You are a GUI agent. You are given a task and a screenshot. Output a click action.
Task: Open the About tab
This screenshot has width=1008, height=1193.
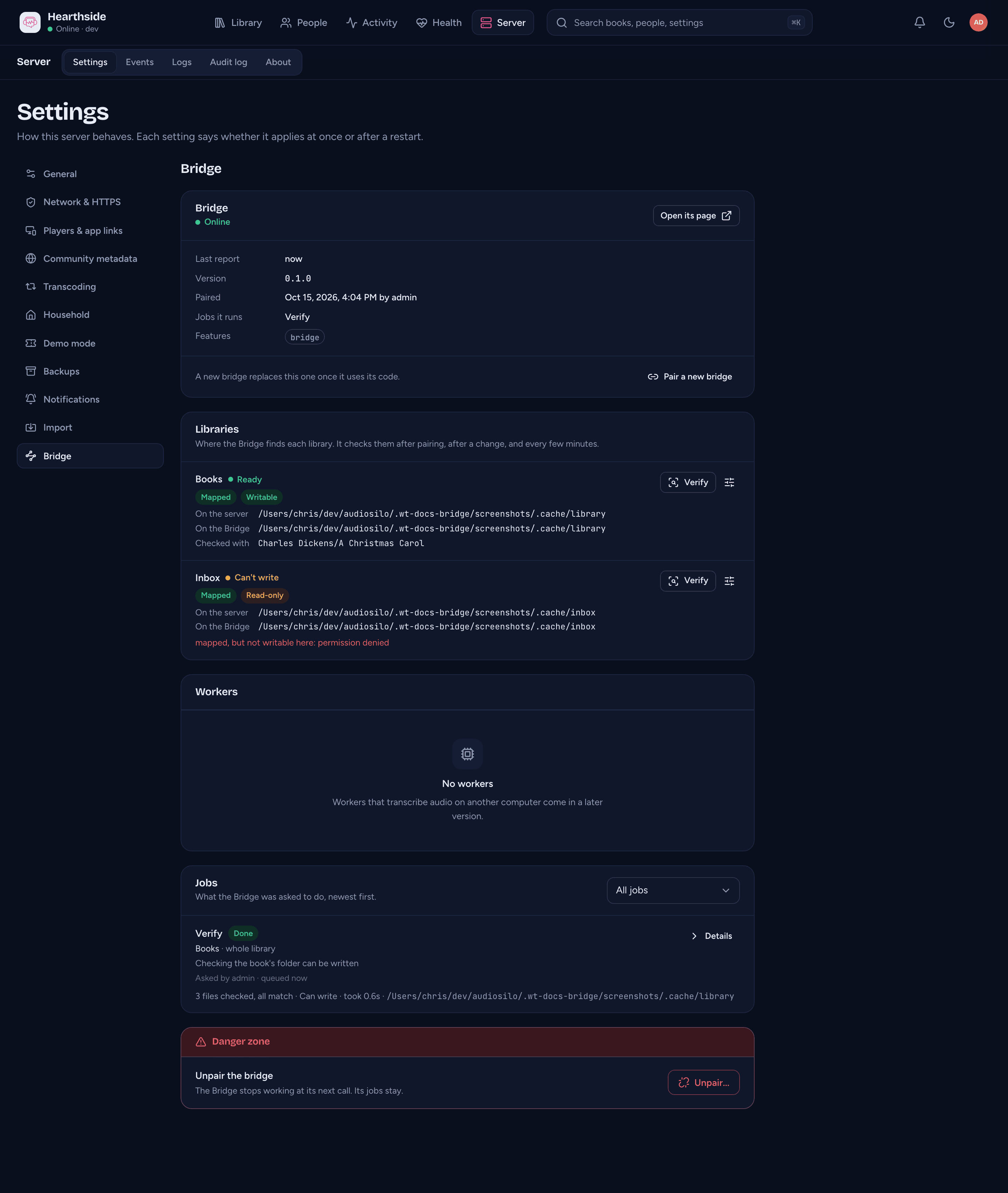(x=278, y=62)
